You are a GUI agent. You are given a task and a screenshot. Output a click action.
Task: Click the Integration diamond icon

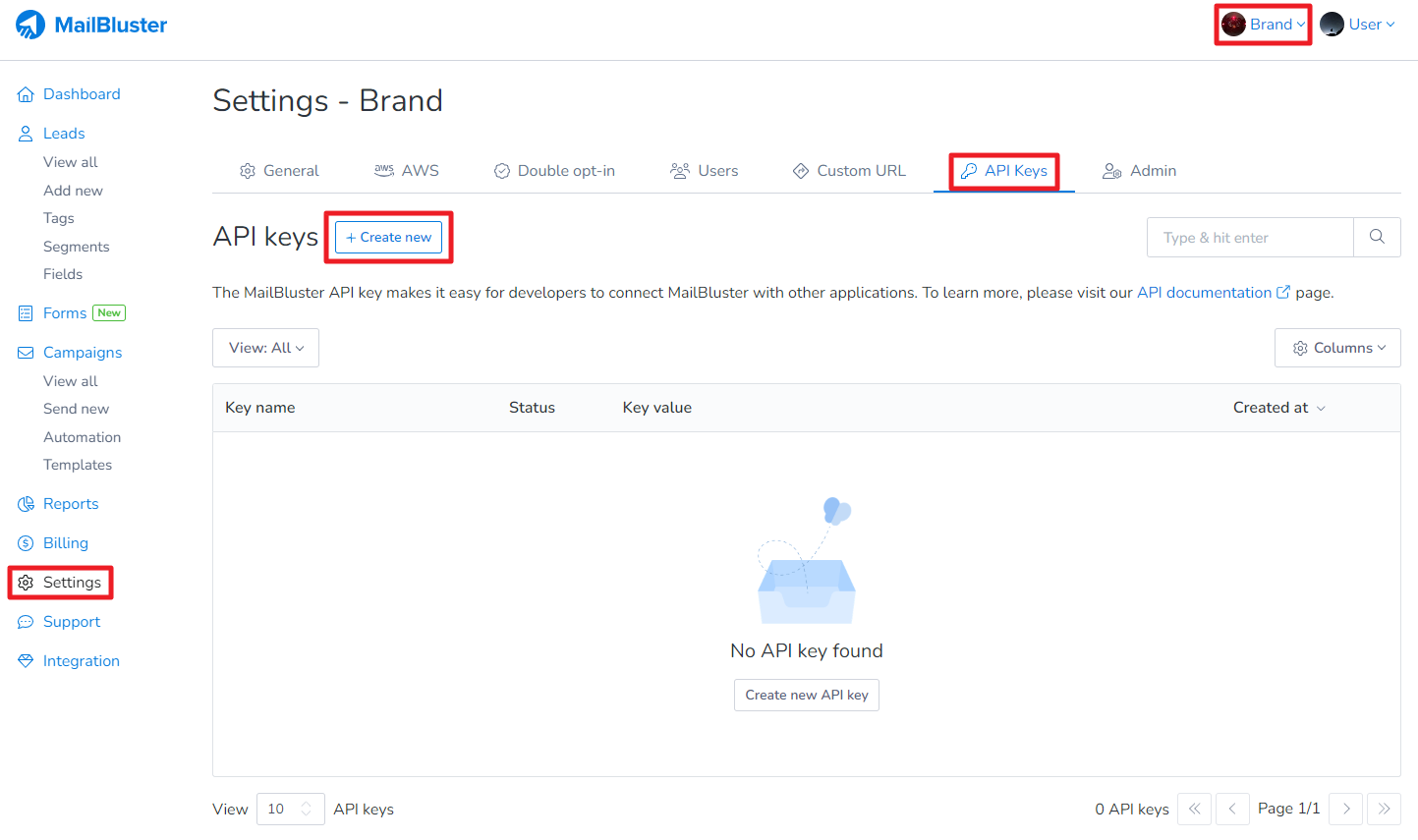click(26, 661)
